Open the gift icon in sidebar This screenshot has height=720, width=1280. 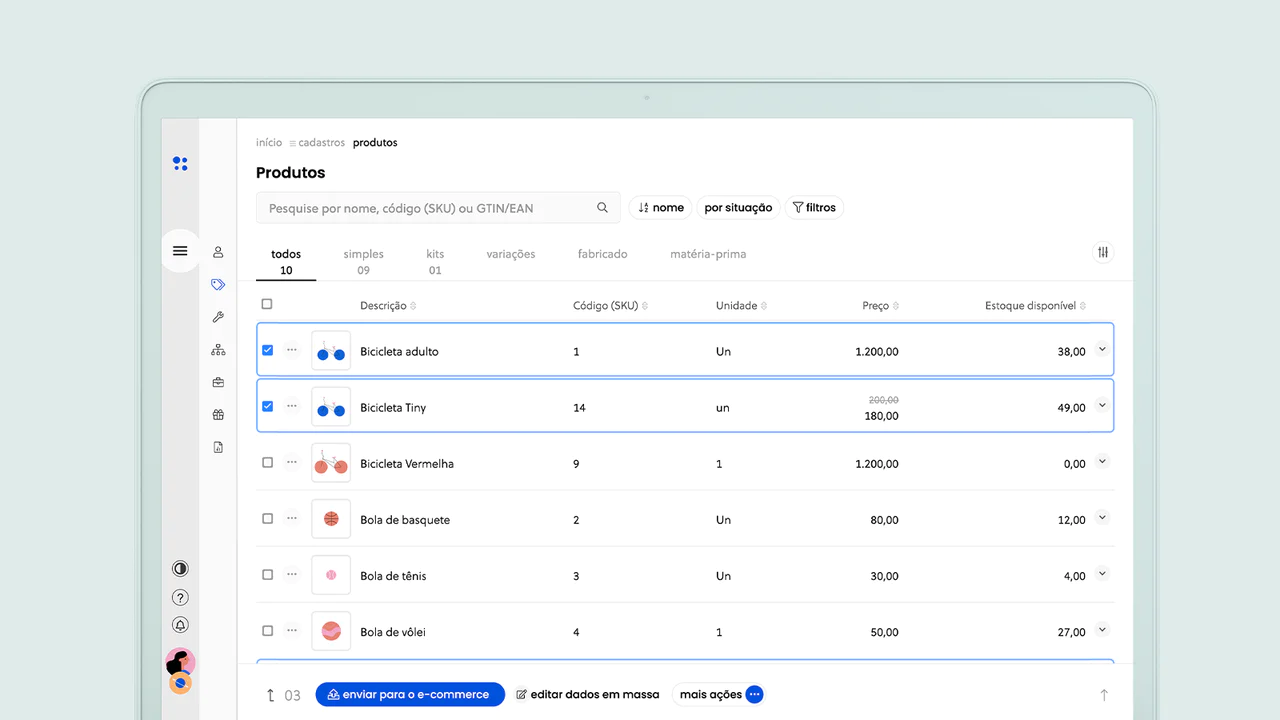pos(218,415)
